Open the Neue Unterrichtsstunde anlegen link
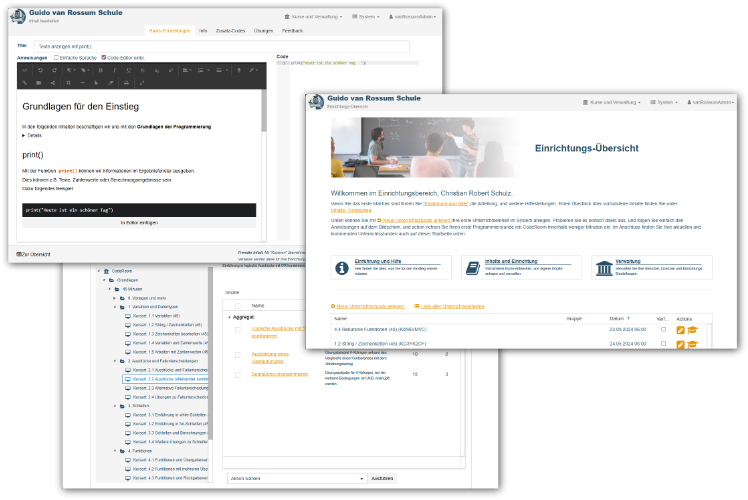748x500 pixels. pyautogui.click(x=371, y=305)
